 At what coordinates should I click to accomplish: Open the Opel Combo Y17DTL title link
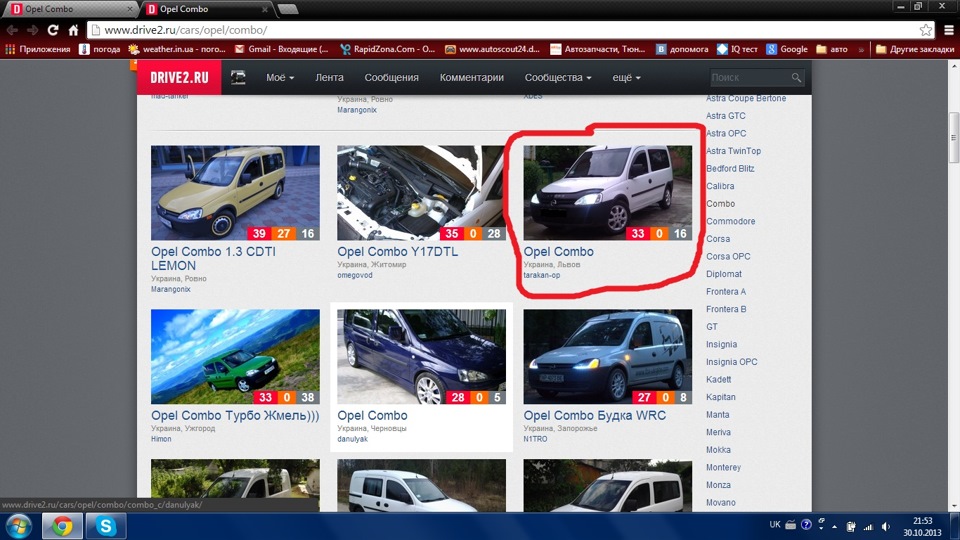coord(397,252)
